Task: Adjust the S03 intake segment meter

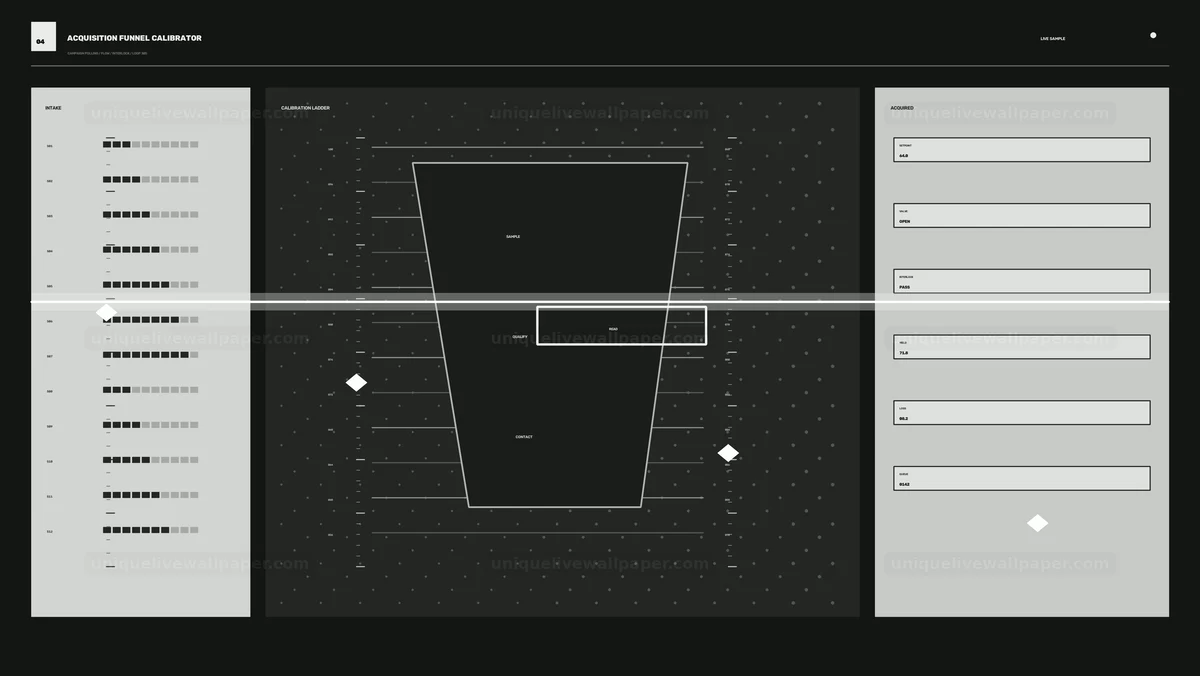Action: (150, 215)
